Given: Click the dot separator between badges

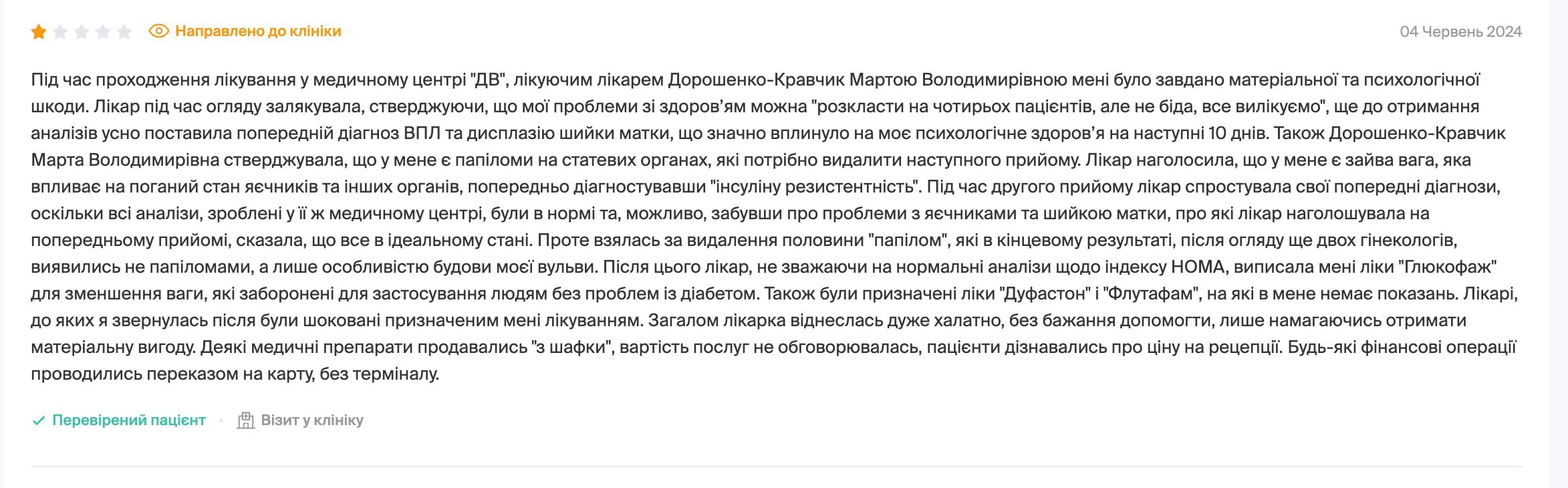Looking at the screenshot, I should click(x=221, y=420).
